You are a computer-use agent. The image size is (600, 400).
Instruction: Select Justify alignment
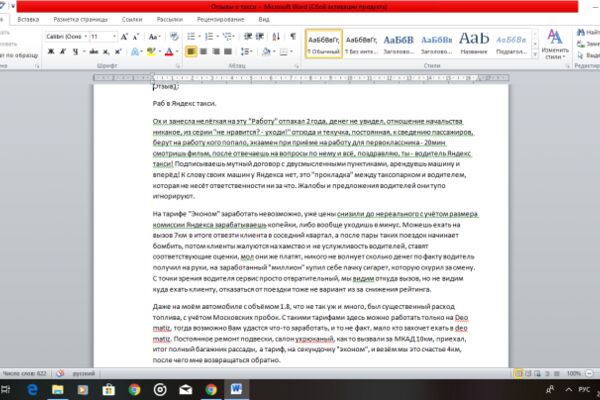[x=228, y=51]
